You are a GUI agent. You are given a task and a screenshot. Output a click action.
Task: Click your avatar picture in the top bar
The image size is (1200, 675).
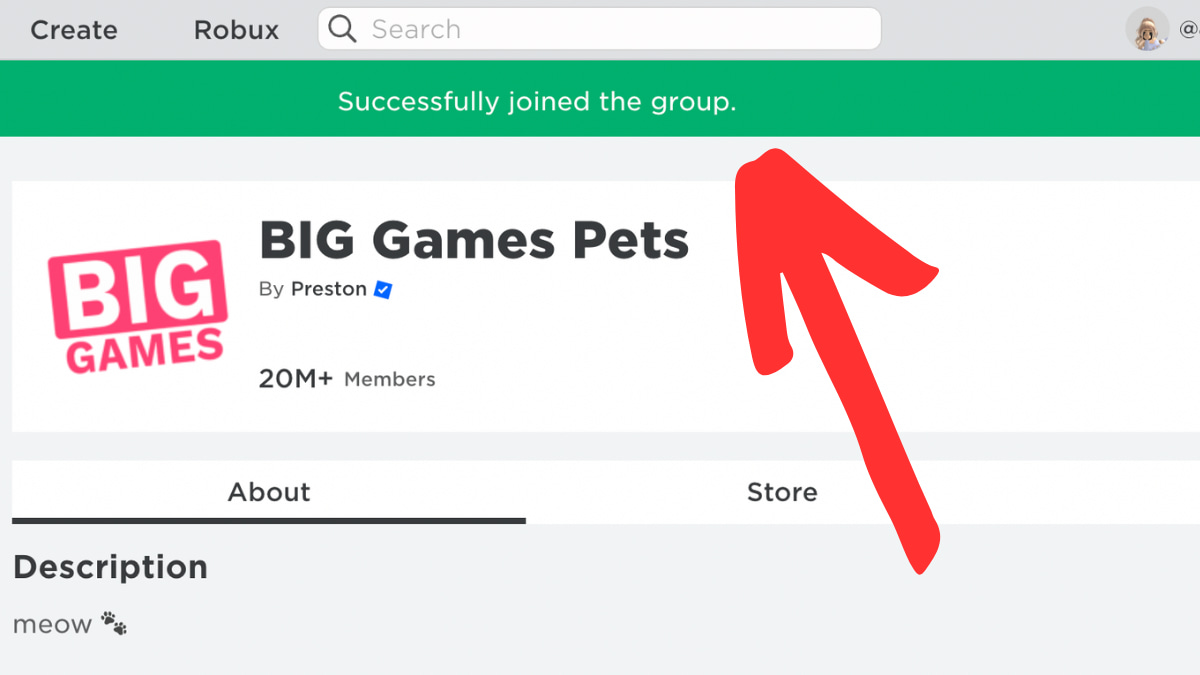[1147, 29]
